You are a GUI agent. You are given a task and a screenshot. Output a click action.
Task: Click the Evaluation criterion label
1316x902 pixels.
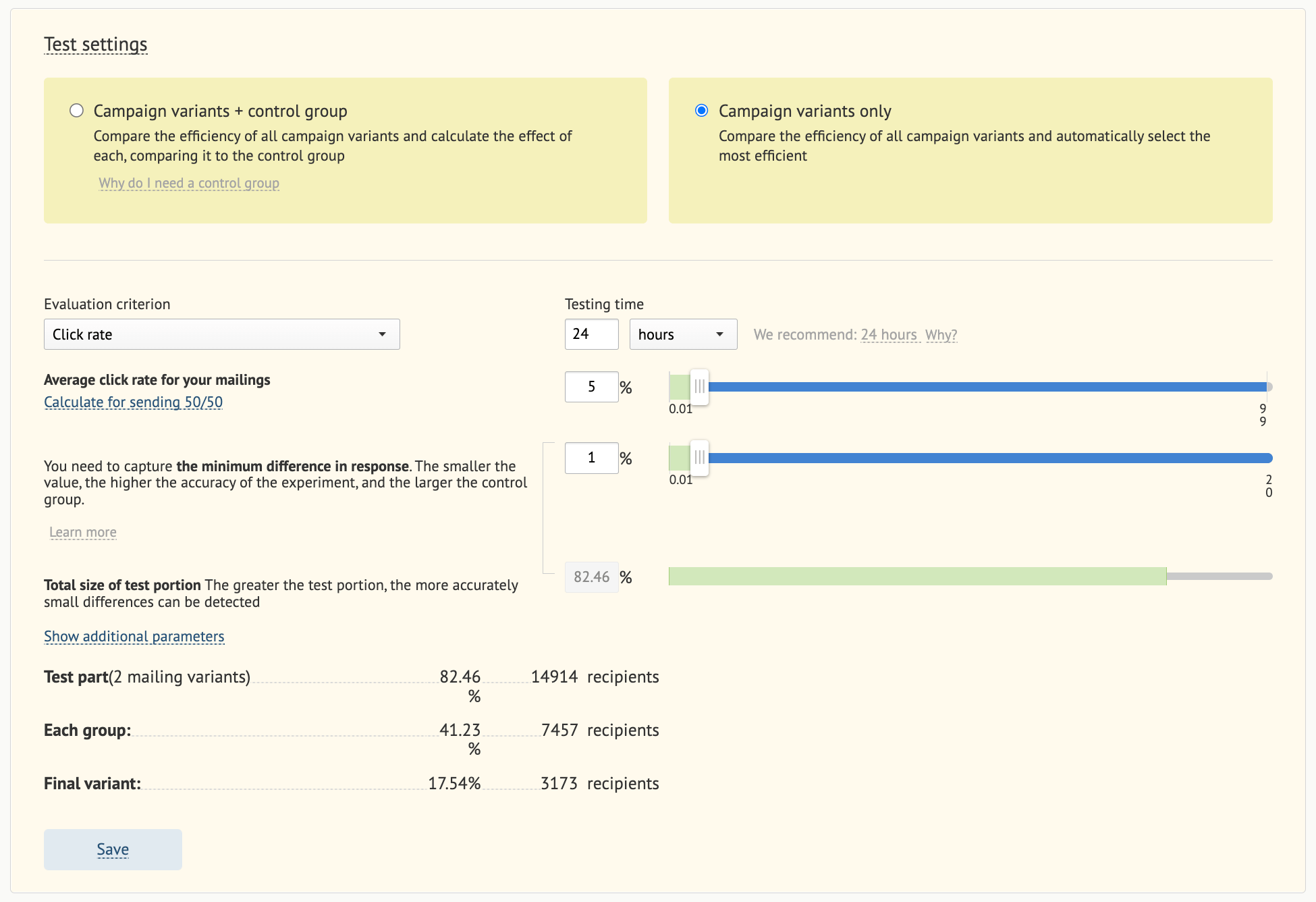point(107,304)
